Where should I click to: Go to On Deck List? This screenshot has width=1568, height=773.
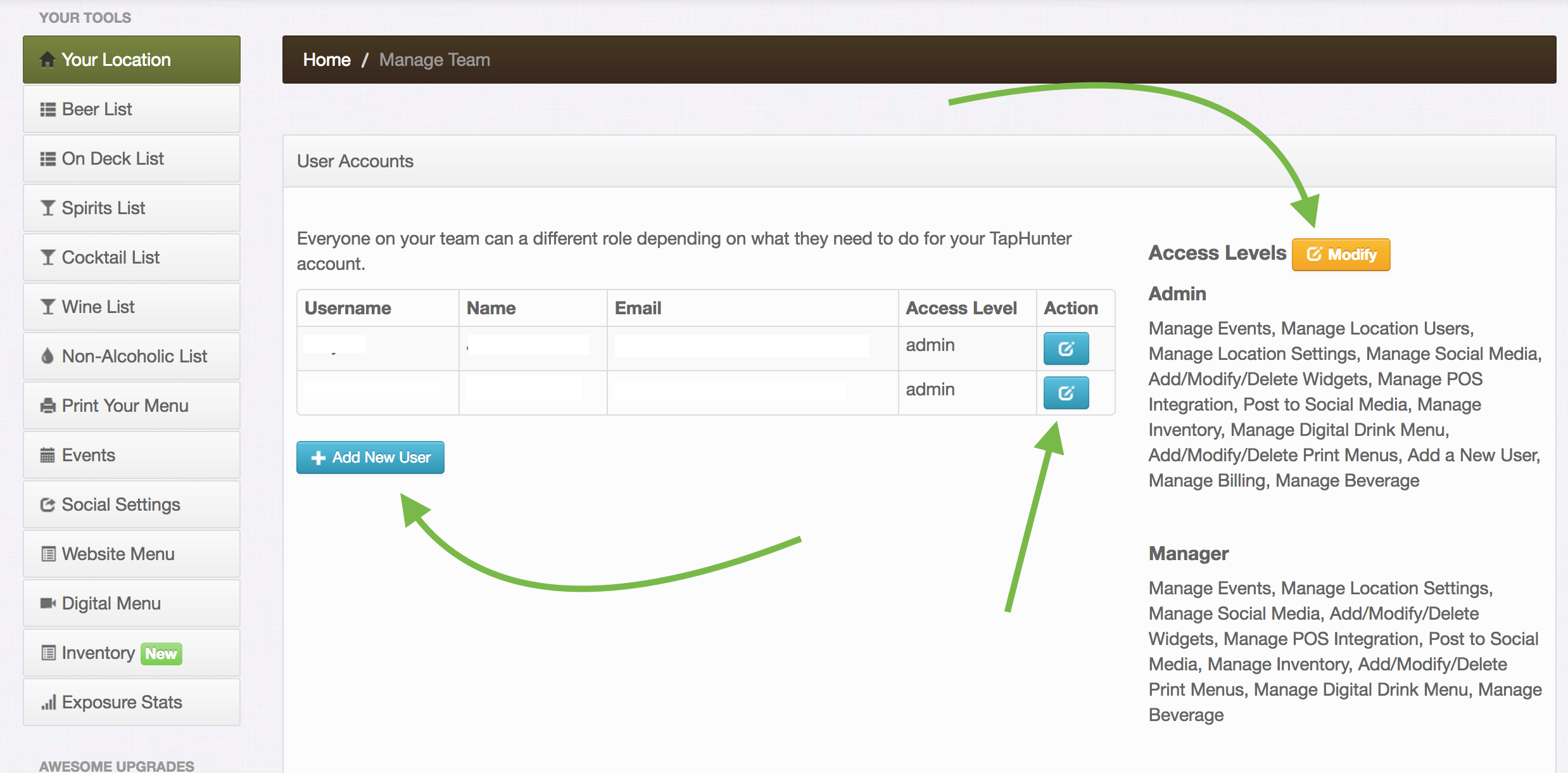[x=132, y=158]
